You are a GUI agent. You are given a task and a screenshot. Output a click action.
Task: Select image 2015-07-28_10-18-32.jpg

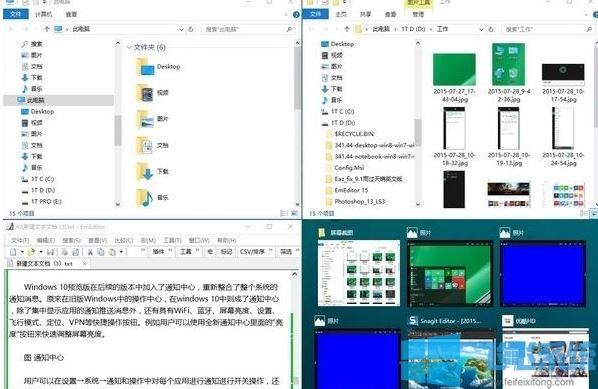[454, 137]
